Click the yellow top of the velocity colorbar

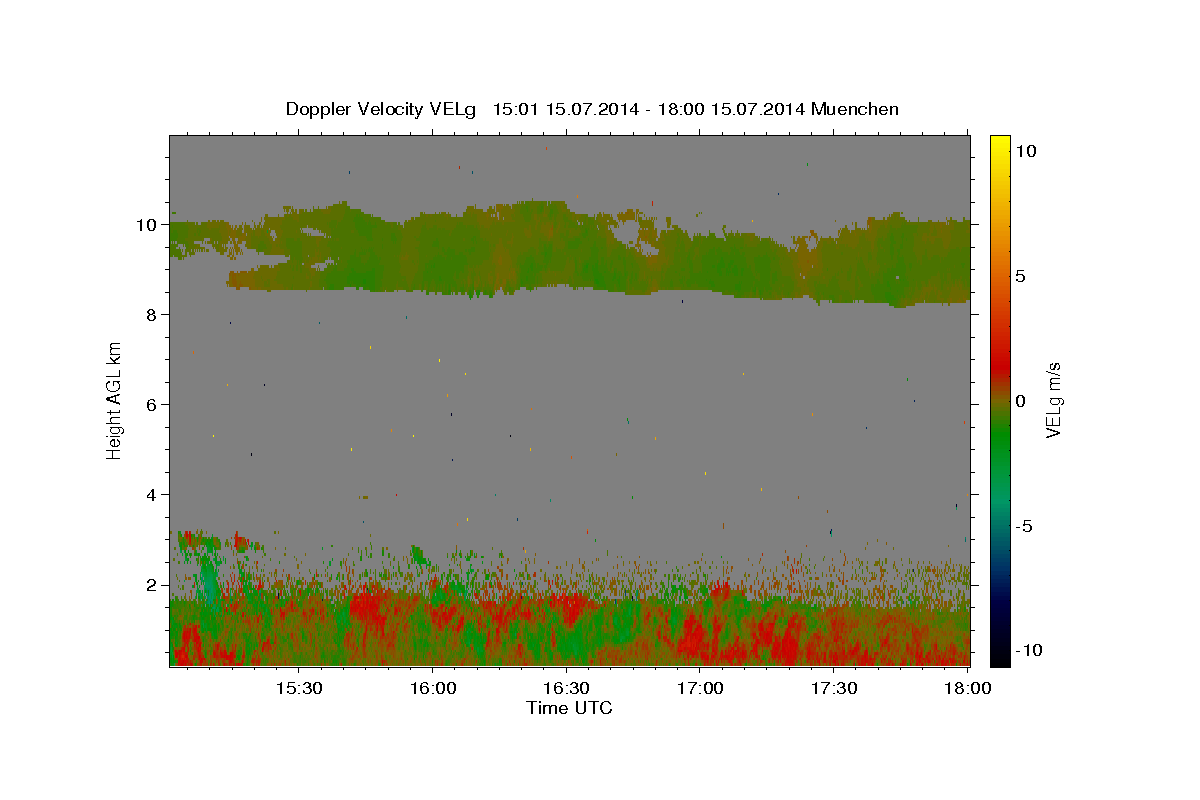(999, 145)
